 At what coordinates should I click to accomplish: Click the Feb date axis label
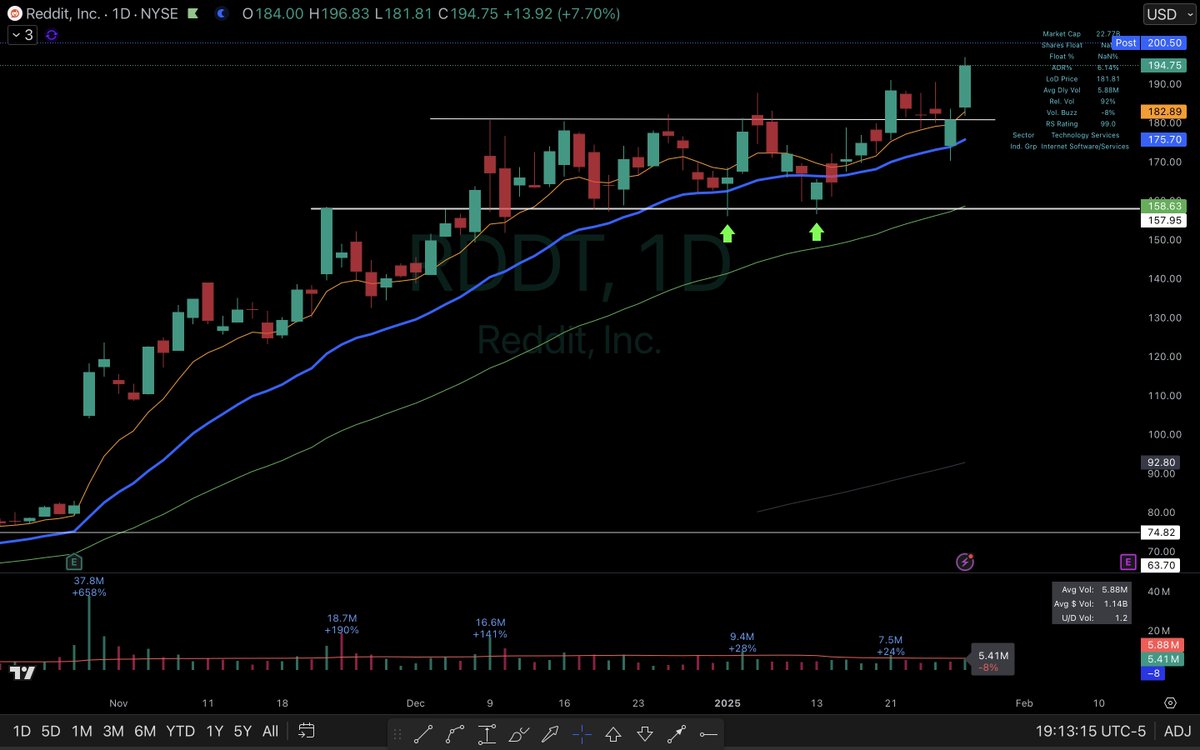tap(1023, 702)
